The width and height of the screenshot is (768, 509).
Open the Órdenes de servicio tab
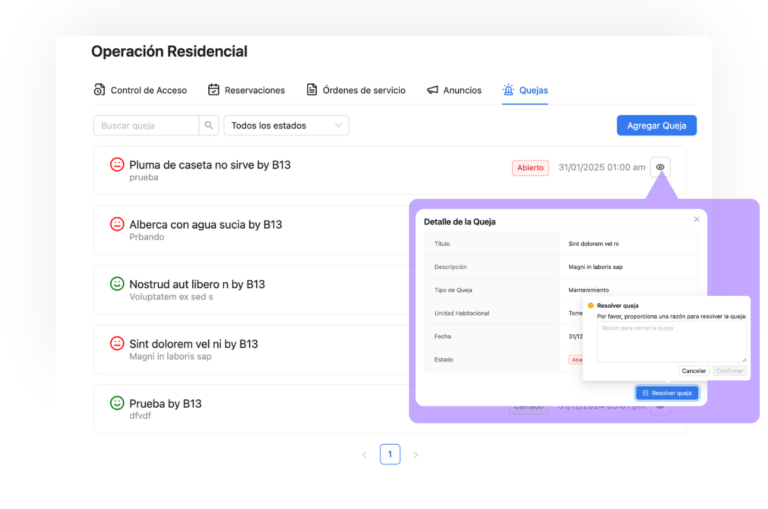(356, 90)
